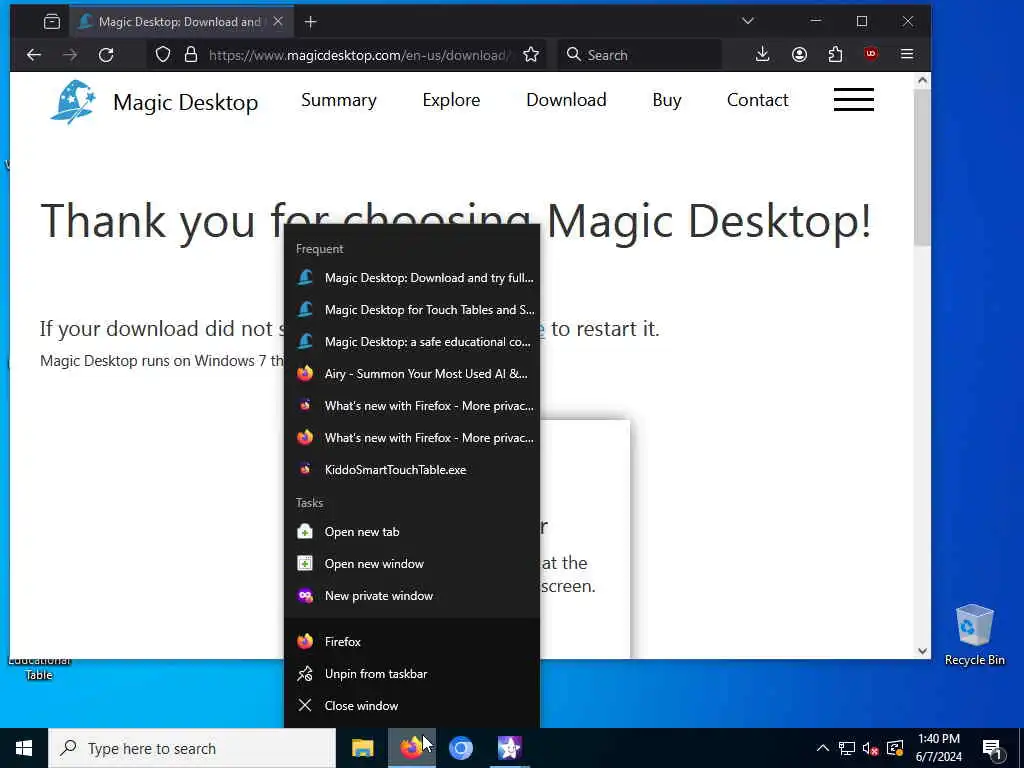Screen dimensions: 1024x768
Task: Select Unpin from taskbar
Action: click(412, 673)
